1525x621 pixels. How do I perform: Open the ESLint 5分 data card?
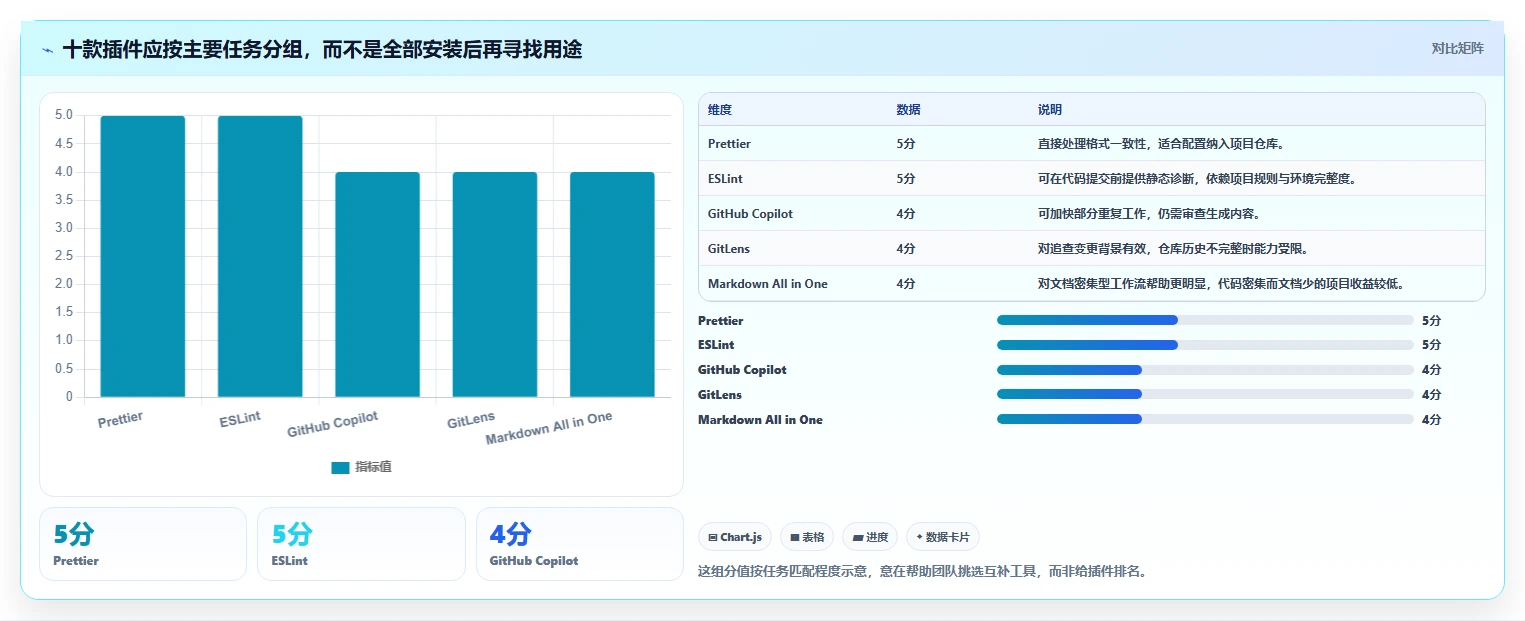pos(361,544)
